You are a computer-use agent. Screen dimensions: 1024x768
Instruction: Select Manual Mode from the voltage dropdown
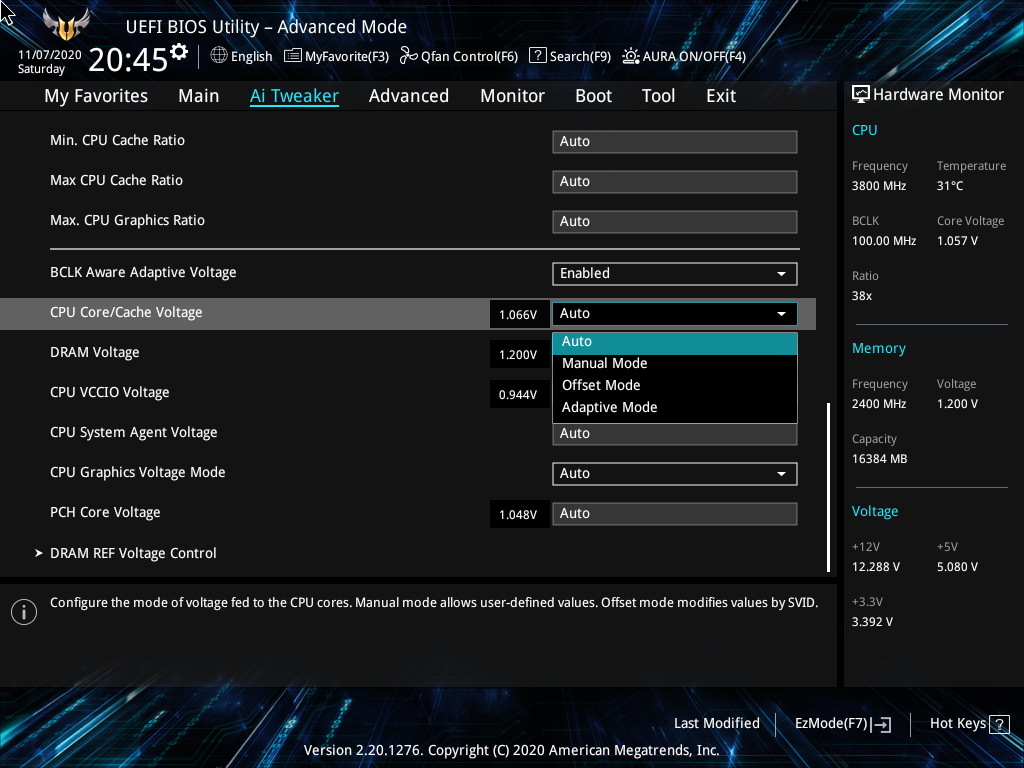coord(605,364)
